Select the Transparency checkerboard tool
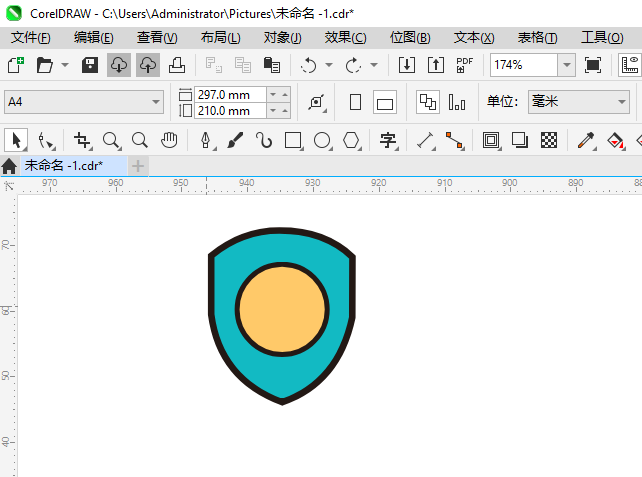This screenshot has height=477, width=642. (x=549, y=140)
